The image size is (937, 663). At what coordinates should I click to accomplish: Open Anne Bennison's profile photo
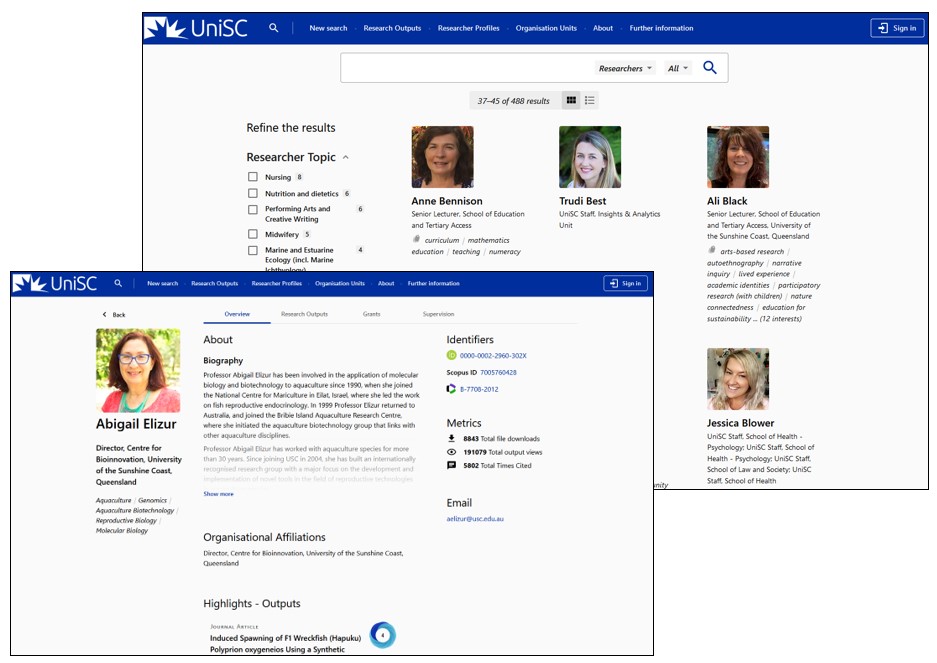[442, 157]
